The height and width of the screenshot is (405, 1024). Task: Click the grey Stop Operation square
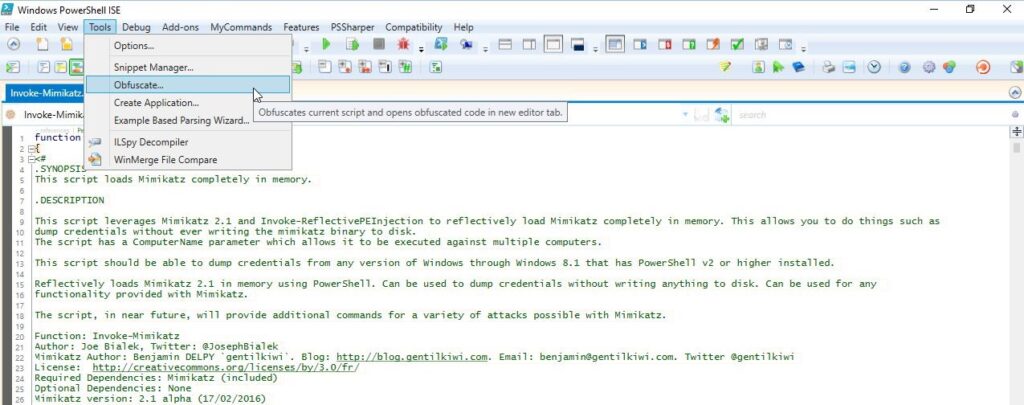click(x=379, y=44)
